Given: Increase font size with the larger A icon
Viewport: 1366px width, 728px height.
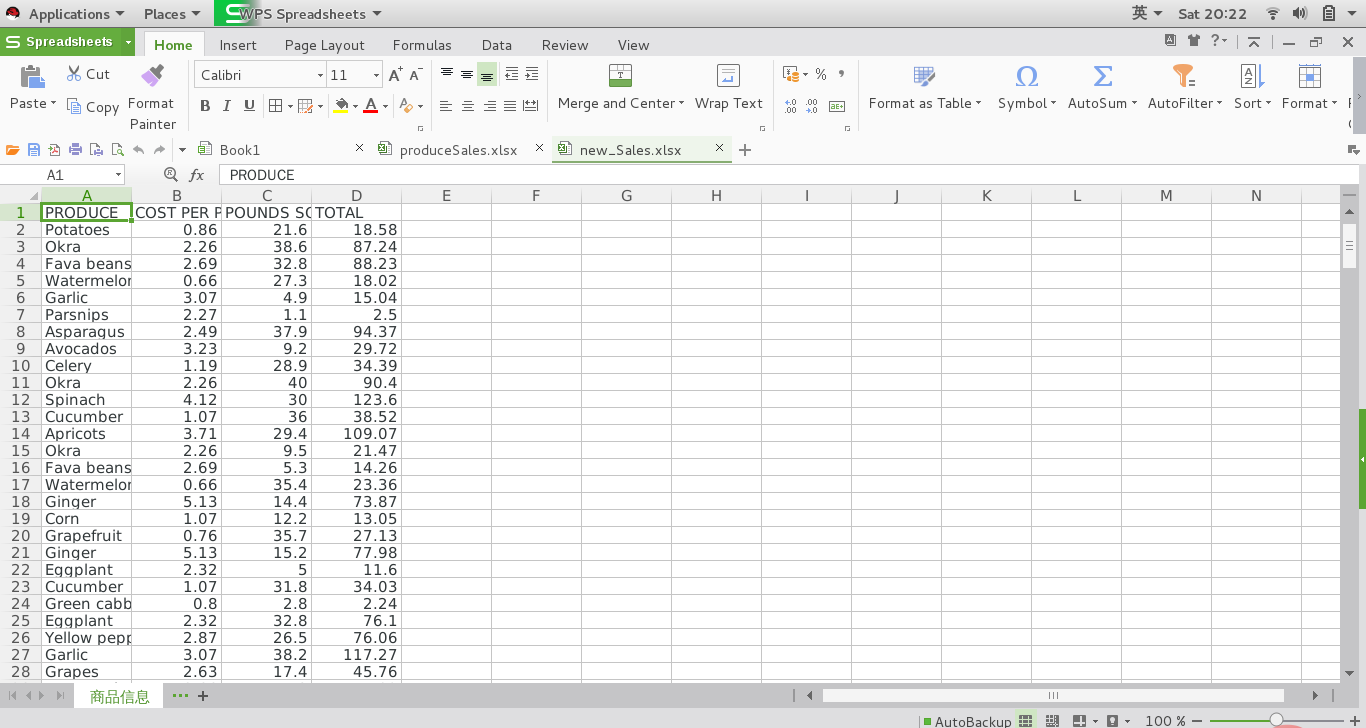Looking at the screenshot, I should coord(396,75).
